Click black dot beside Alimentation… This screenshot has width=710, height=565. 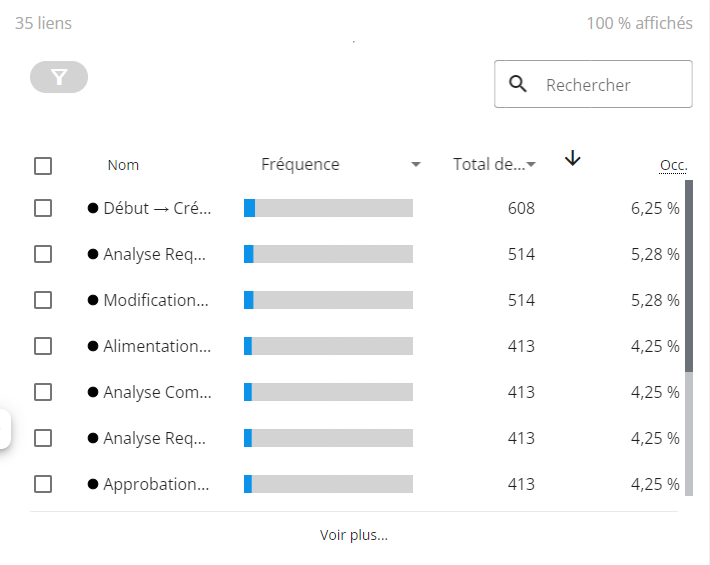click(93, 346)
